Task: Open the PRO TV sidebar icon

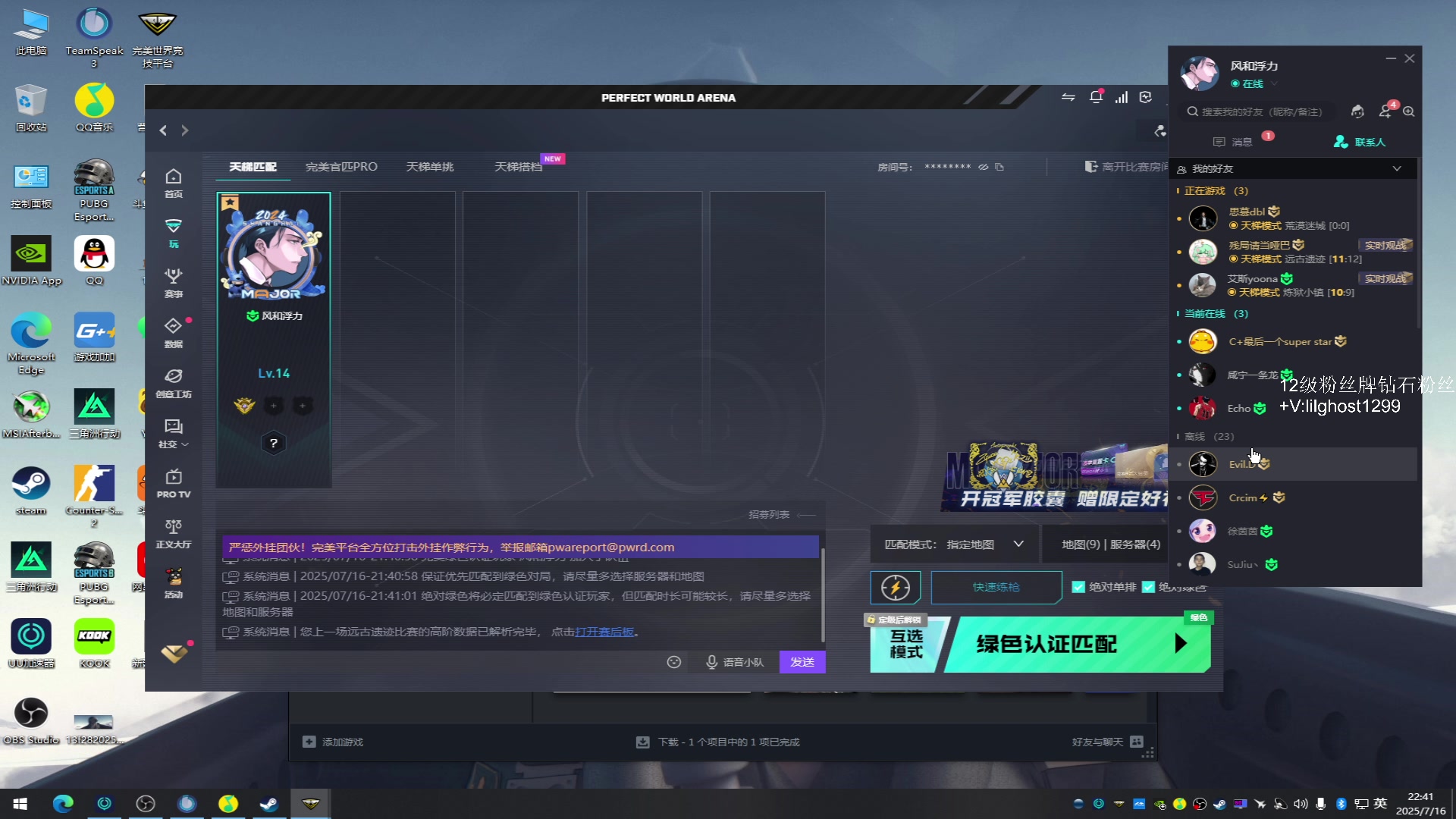Action: 174,483
